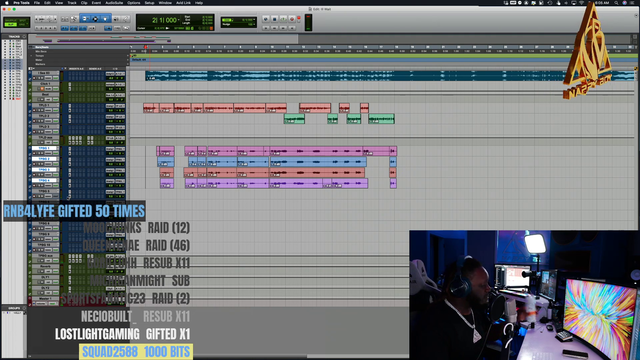Select the Pencil tool
The image size is (640, 360).
125,19
